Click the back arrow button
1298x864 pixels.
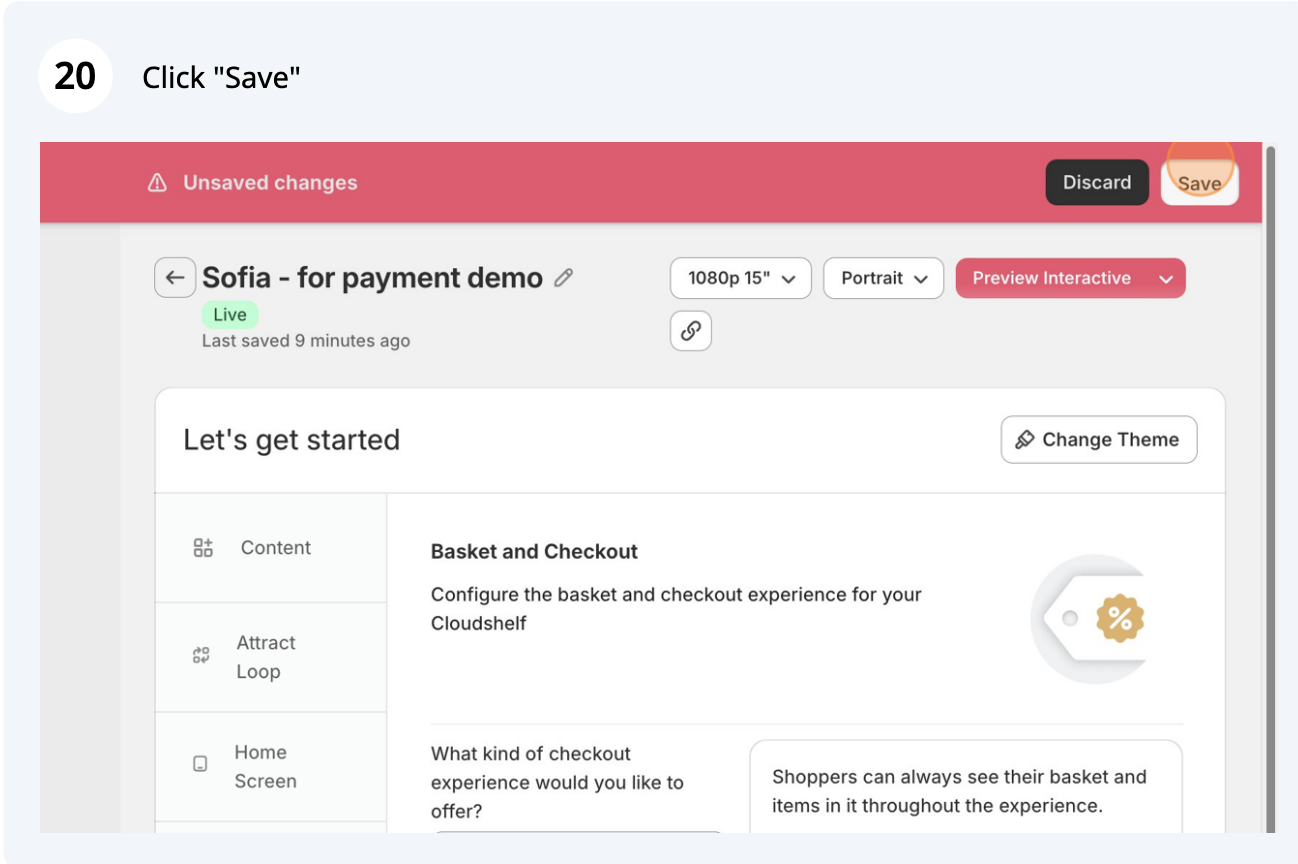pos(175,278)
